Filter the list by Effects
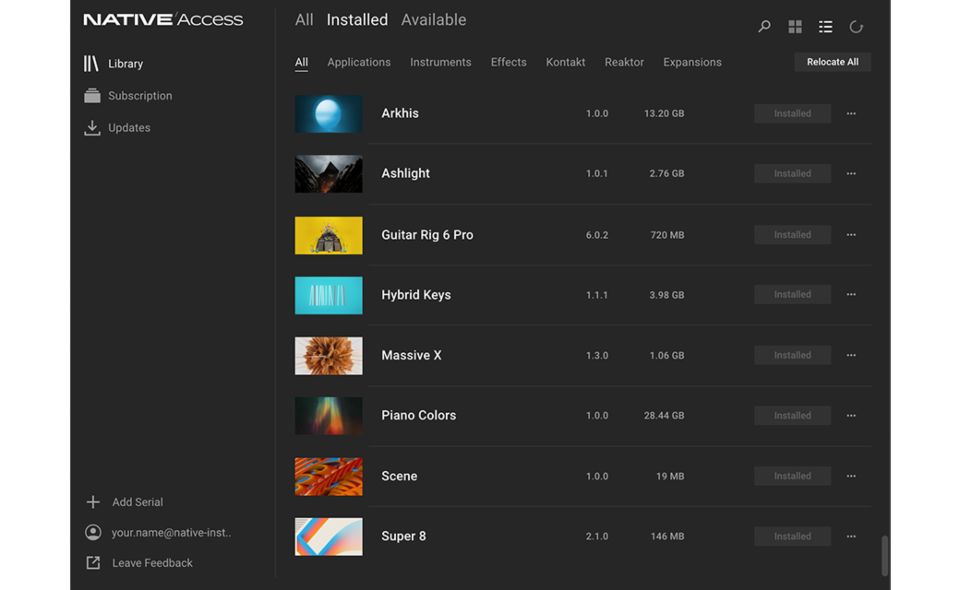The image size is (960, 590). (x=508, y=62)
